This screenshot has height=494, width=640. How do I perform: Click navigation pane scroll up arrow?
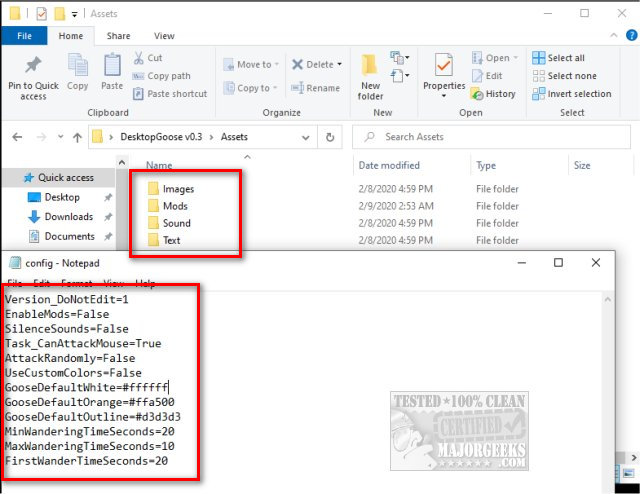pyautogui.click(x=122, y=162)
